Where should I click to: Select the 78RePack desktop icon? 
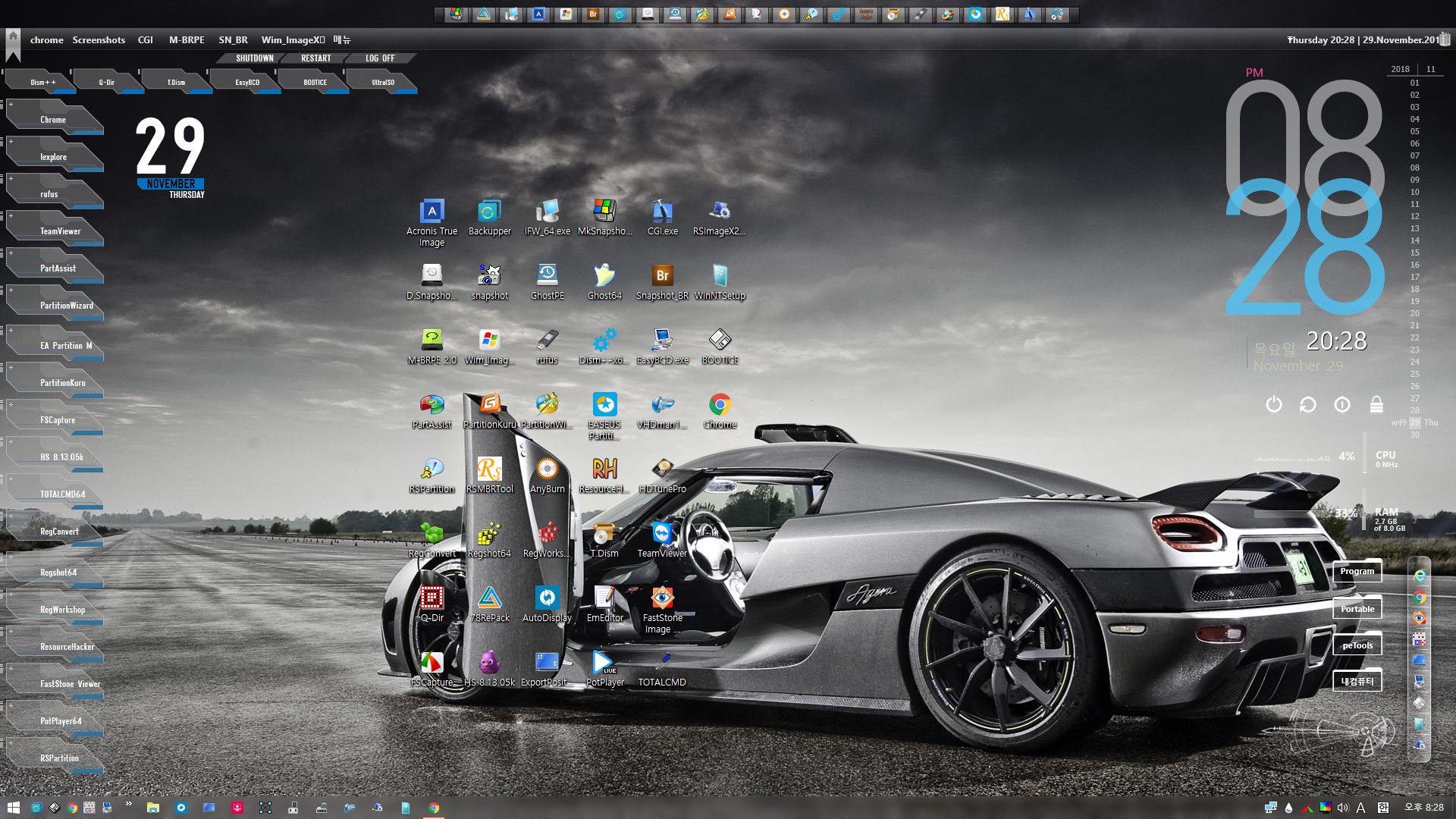pos(489,604)
